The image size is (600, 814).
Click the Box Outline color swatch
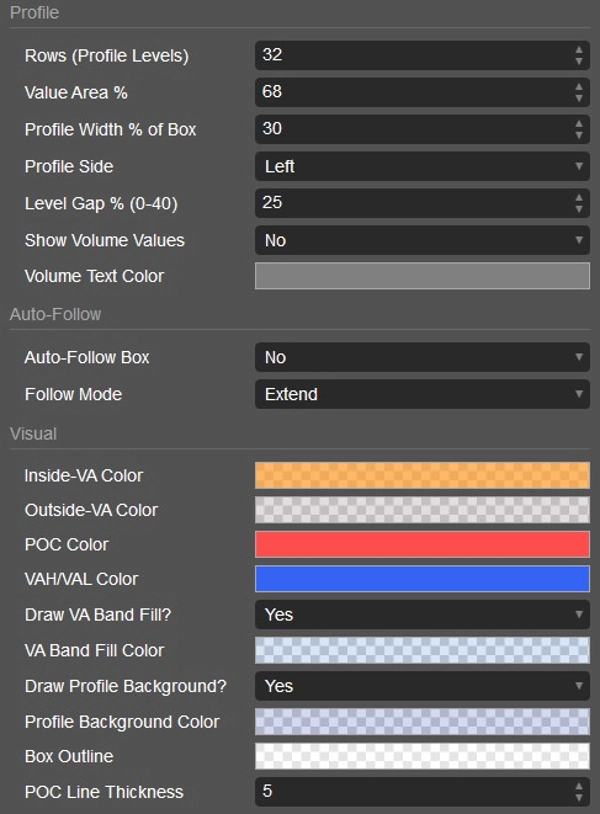pyautogui.click(x=420, y=756)
